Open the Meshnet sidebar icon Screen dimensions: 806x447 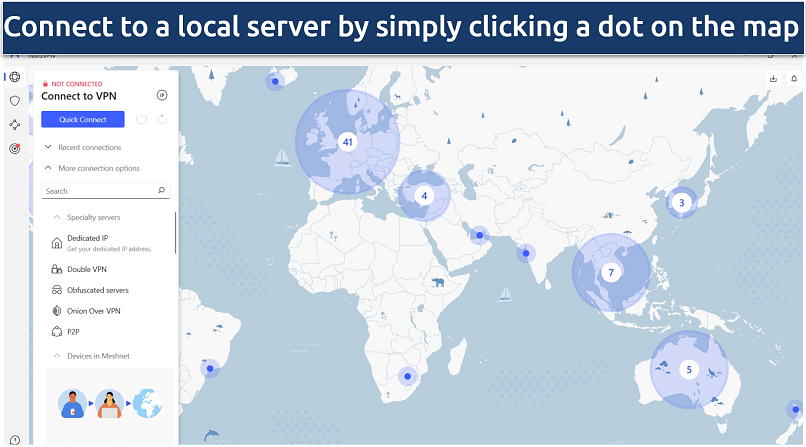point(14,125)
